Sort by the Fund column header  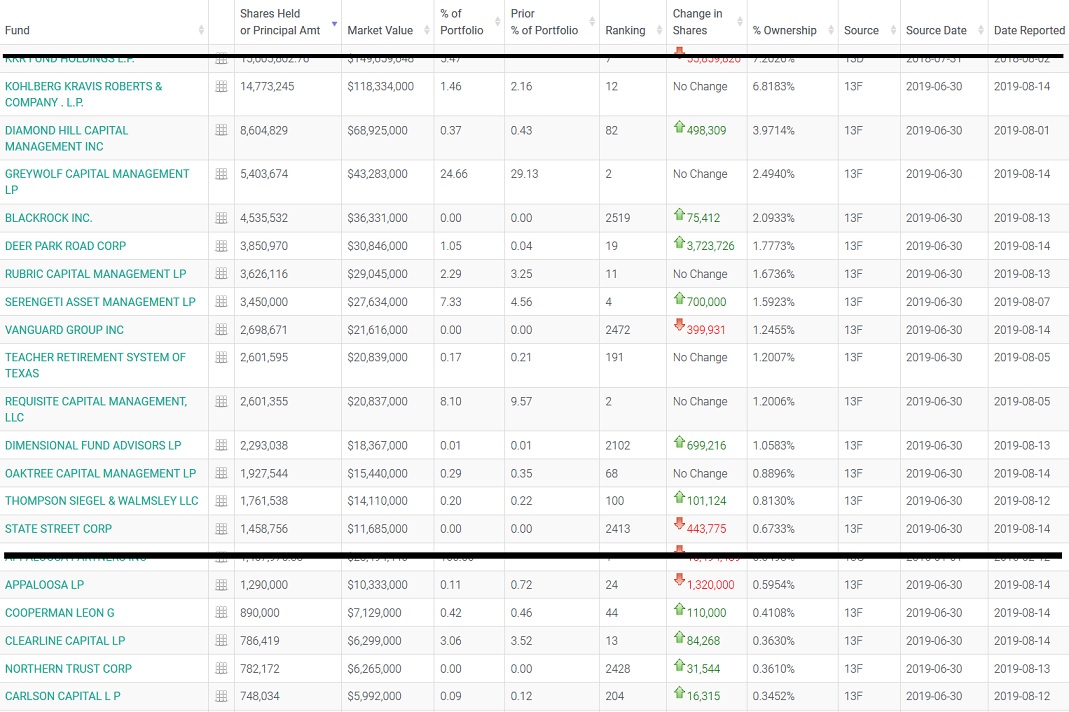tap(18, 30)
